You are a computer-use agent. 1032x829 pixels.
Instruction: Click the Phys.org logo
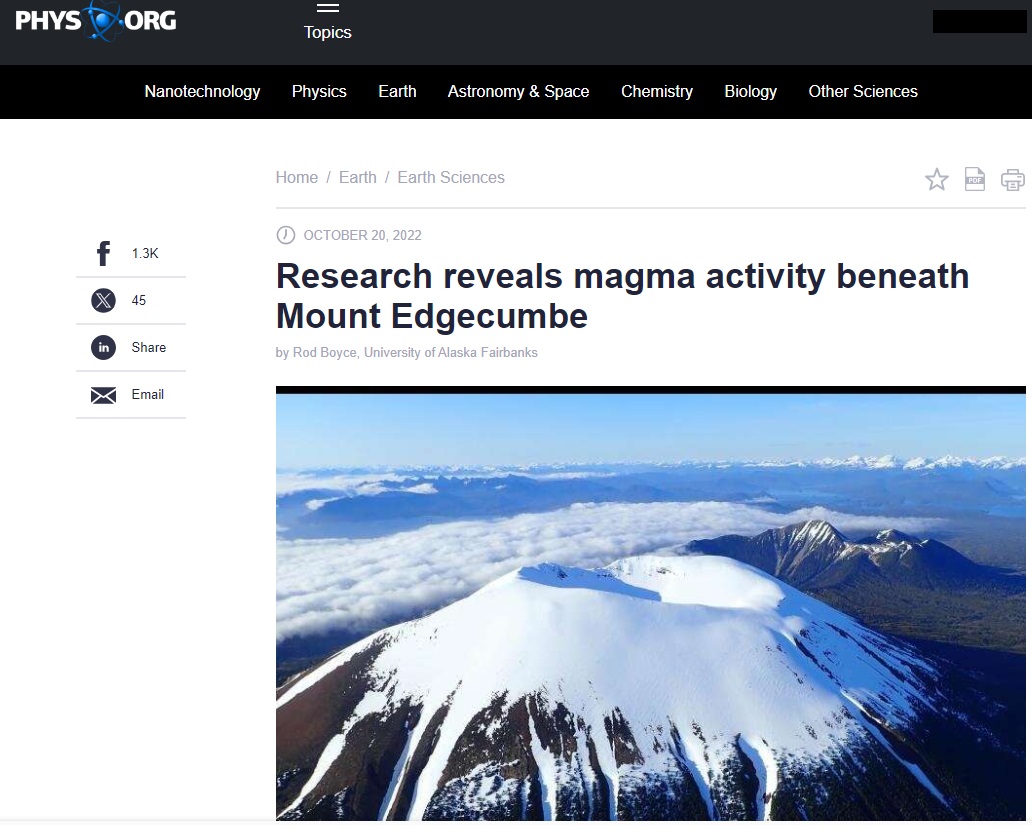coord(95,21)
